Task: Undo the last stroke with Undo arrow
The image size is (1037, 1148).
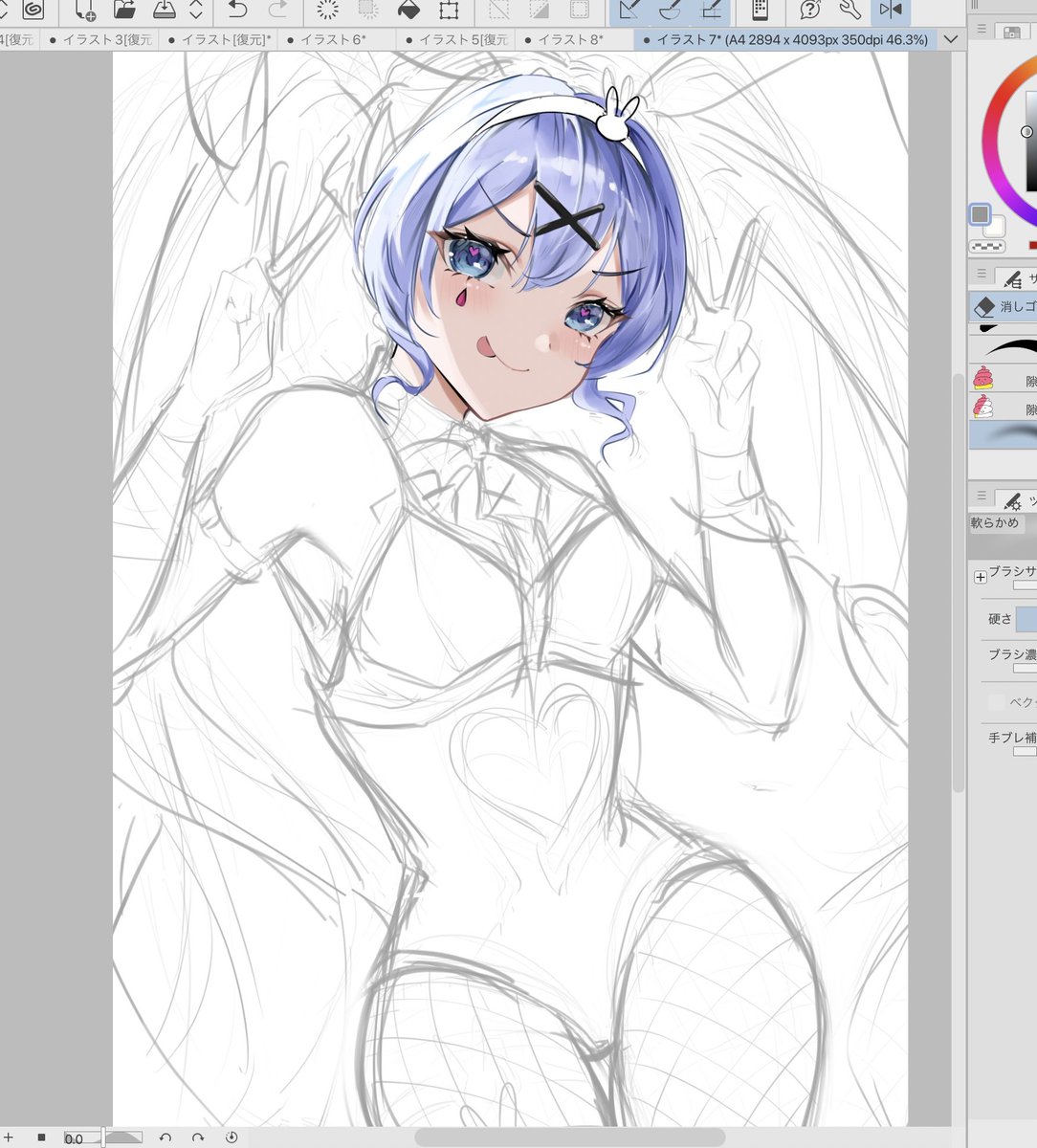Action: [x=237, y=11]
